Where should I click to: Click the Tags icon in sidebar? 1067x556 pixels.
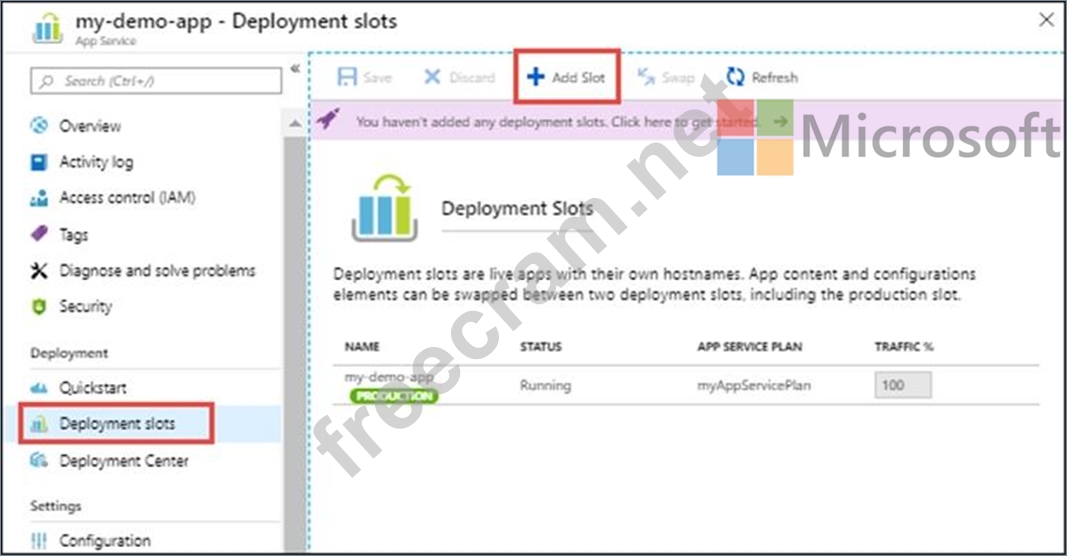click(x=40, y=235)
